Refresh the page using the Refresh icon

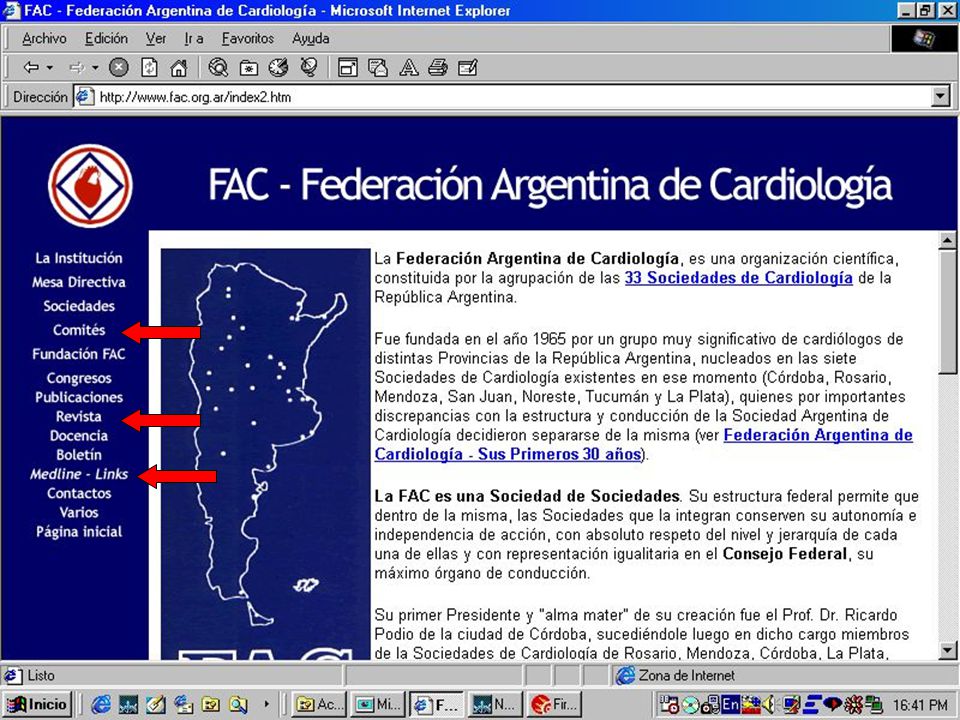pyautogui.click(x=149, y=67)
